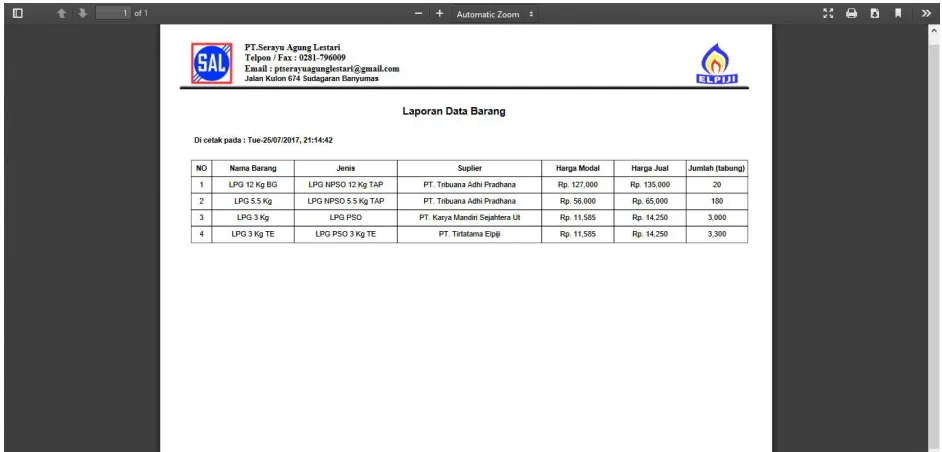Select the quantity 3,300 cell
The image size is (942, 452).
coord(717,234)
